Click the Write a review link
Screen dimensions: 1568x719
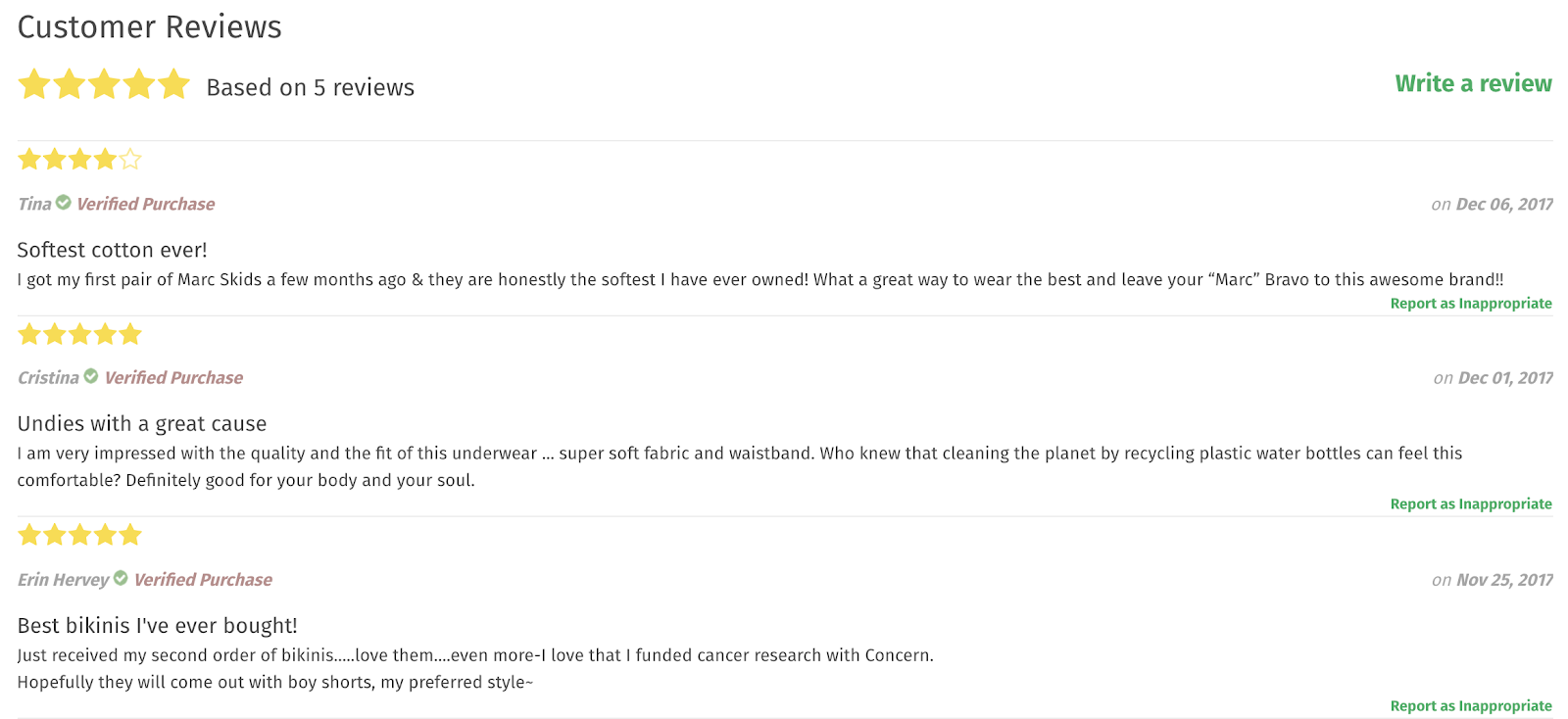click(1473, 84)
